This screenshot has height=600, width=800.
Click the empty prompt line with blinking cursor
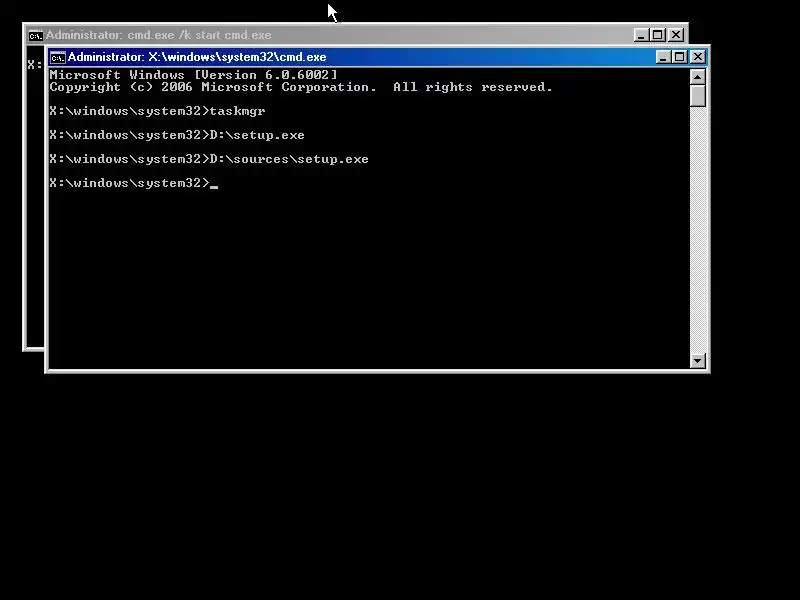(134, 183)
